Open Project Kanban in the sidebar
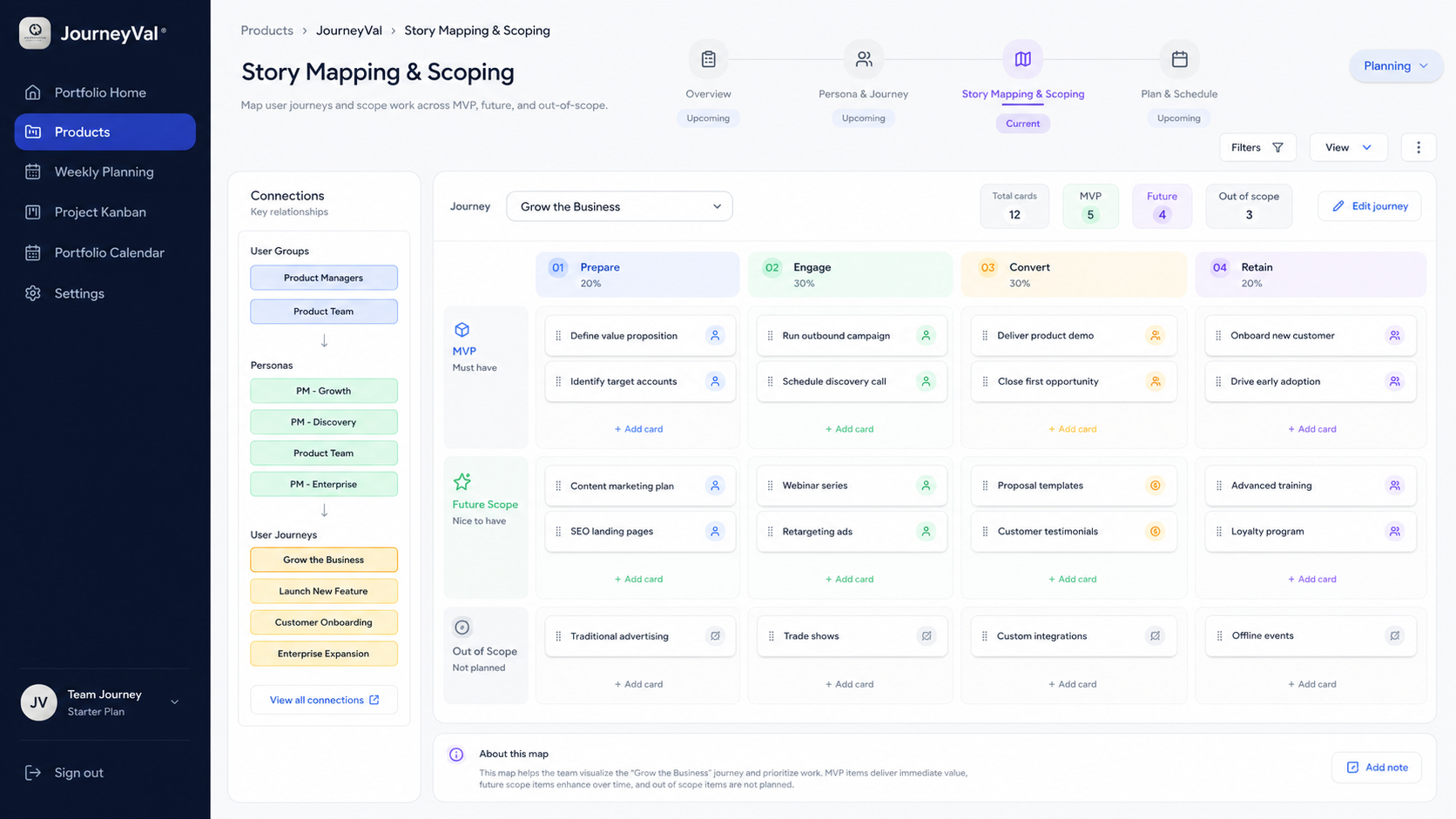The height and width of the screenshot is (819, 1456). click(x=104, y=211)
